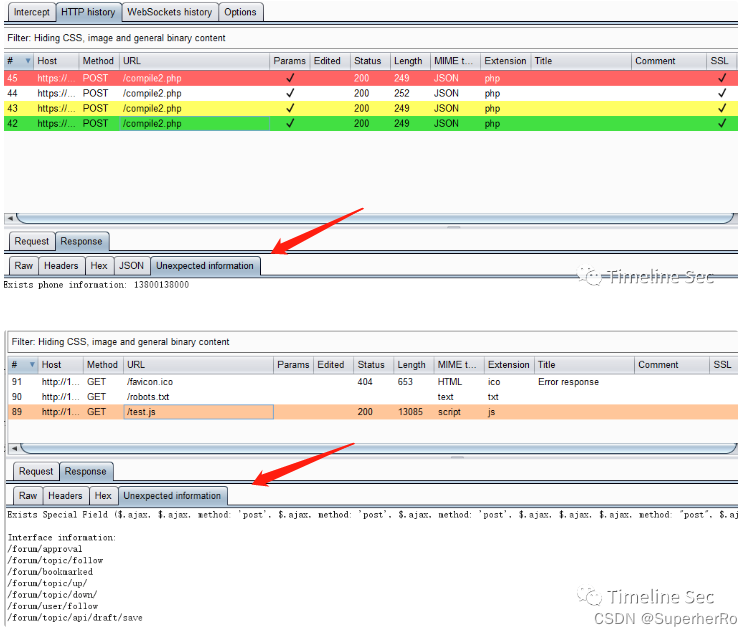752x636 pixels.
Task: Sort upper table by Host column
Action: (56, 61)
